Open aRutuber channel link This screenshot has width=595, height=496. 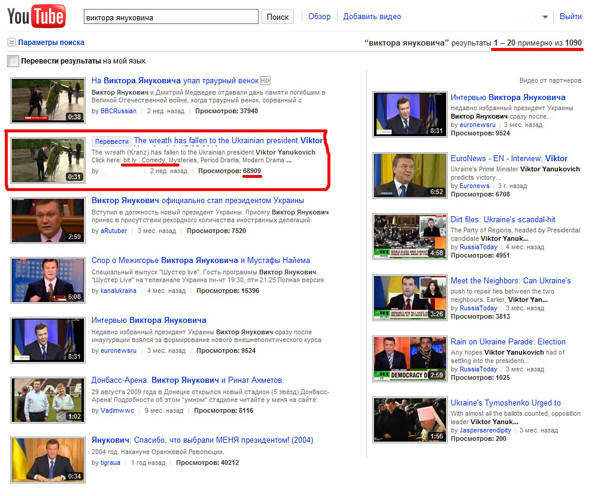click(x=113, y=231)
